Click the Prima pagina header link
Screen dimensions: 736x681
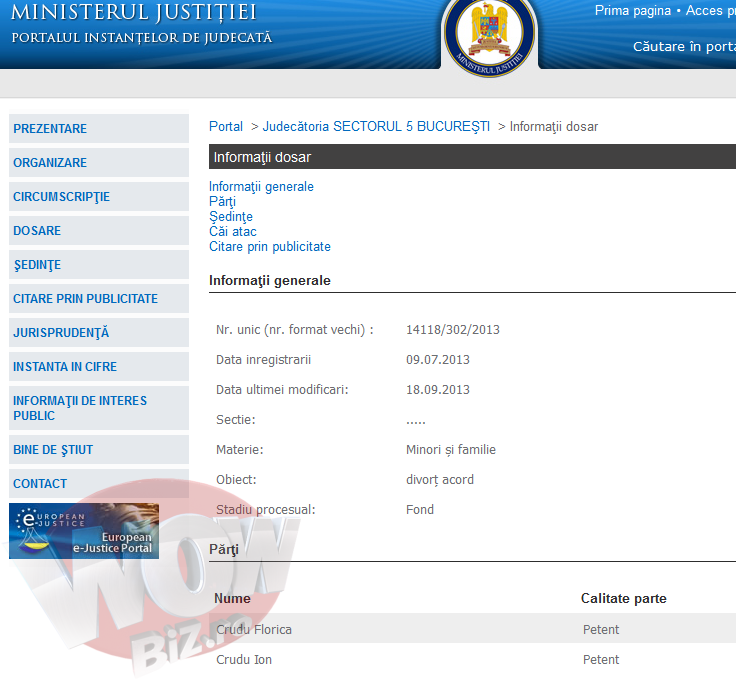pos(633,11)
